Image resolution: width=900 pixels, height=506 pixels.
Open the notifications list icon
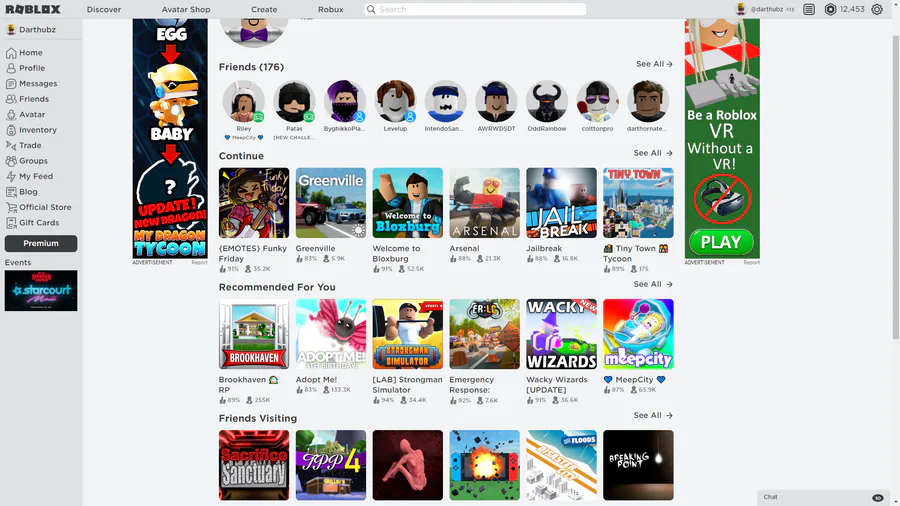(809, 9)
